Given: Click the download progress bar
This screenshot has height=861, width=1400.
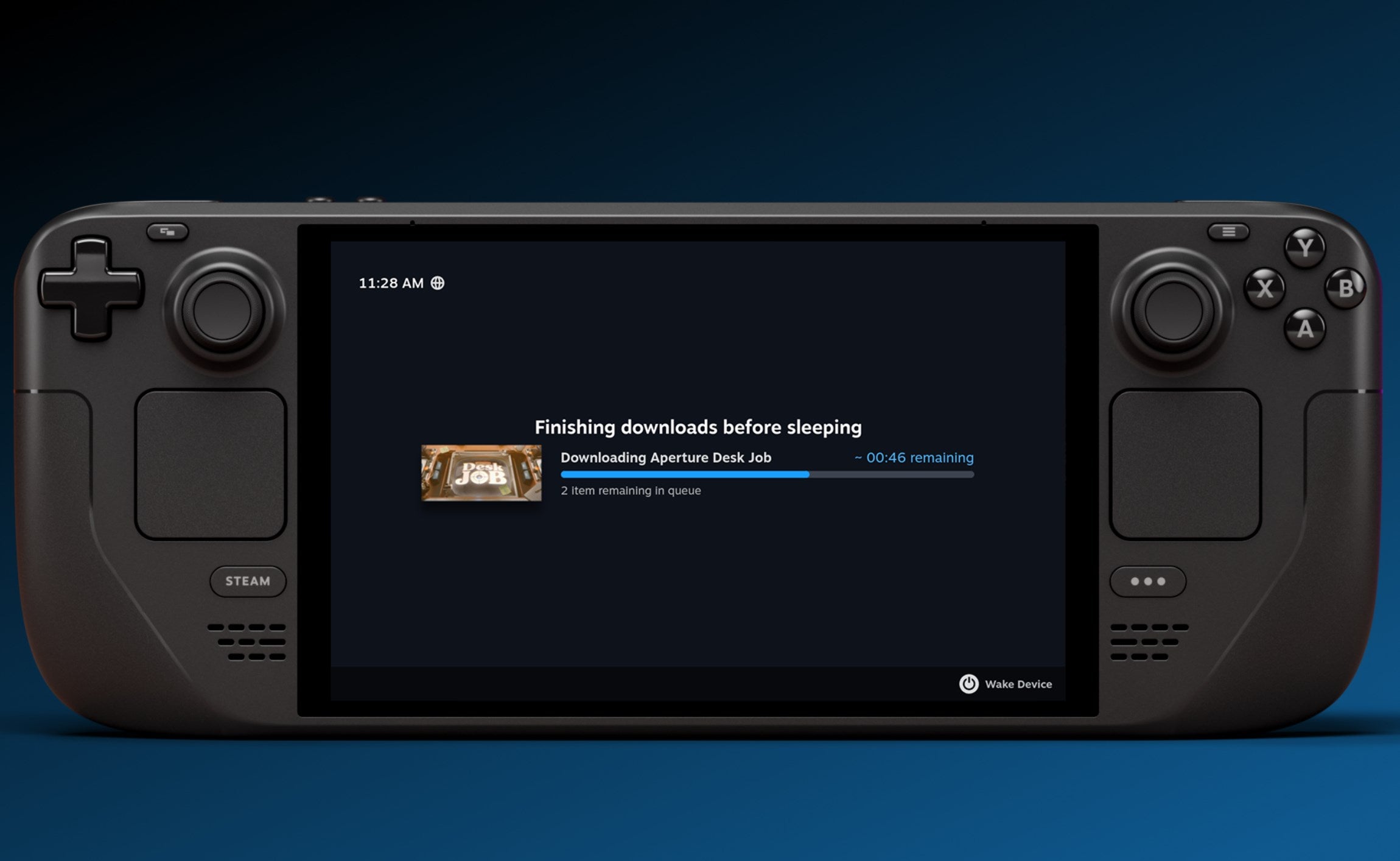Looking at the screenshot, I should (767, 474).
